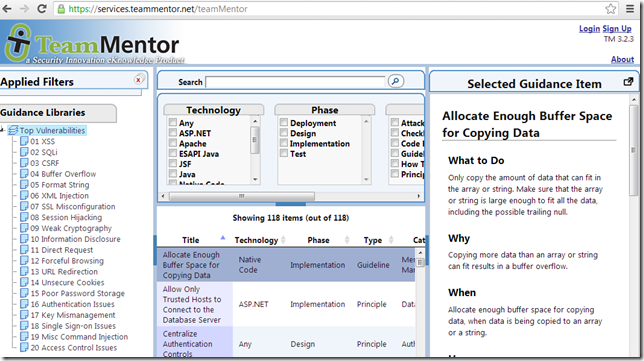Sort results by the Title column arrow

click(x=223, y=238)
